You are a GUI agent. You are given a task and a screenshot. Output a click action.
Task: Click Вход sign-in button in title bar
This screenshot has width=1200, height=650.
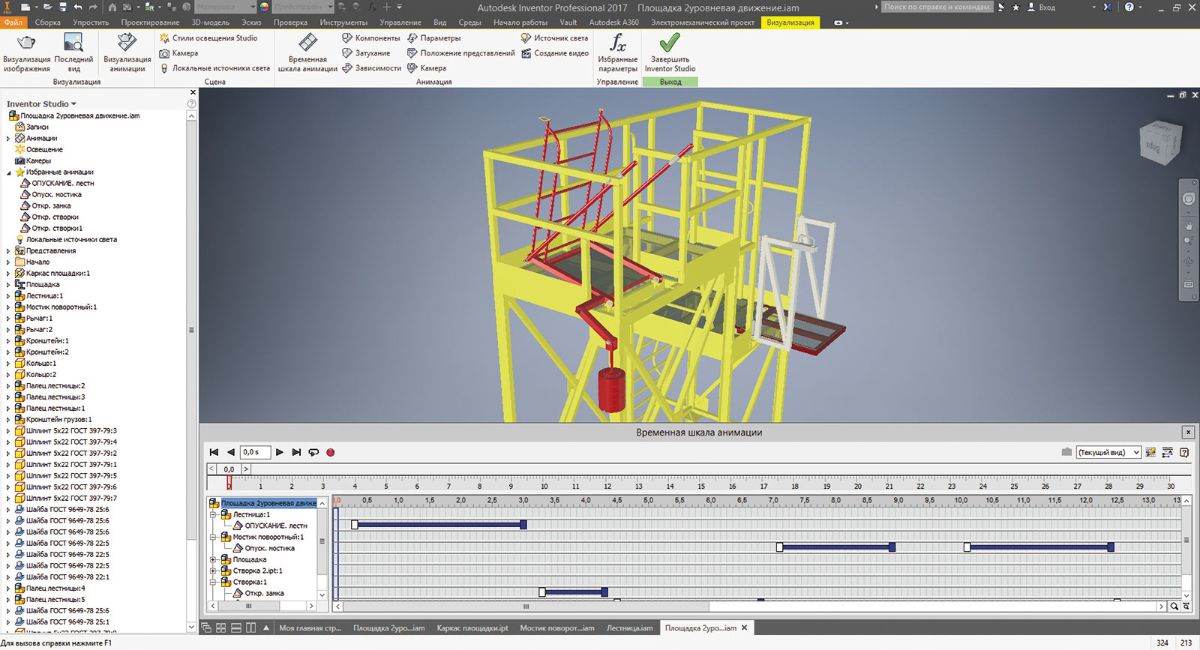pos(1041,7)
